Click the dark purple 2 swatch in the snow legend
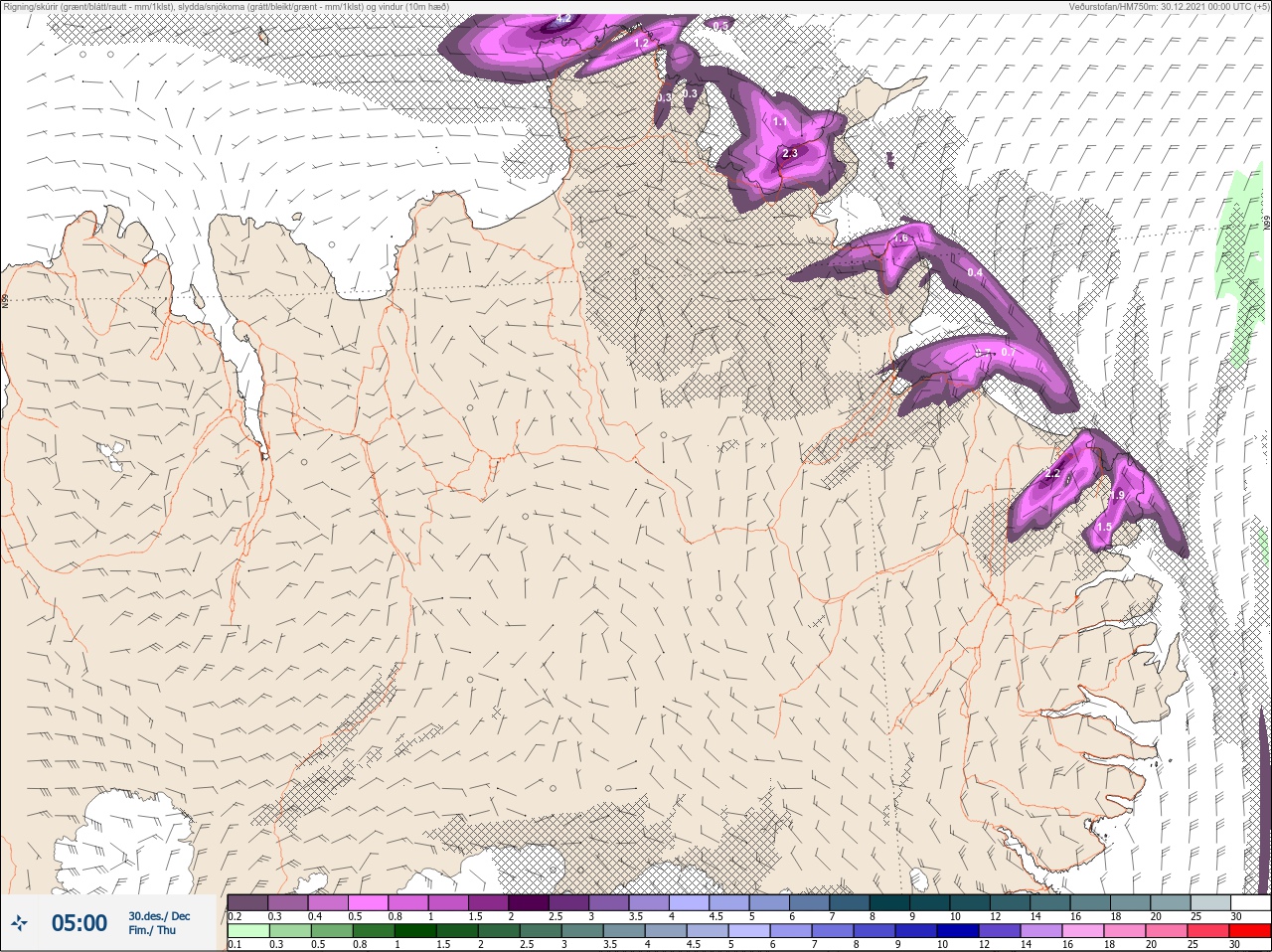The width and height of the screenshot is (1272, 952). coord(529,902)
